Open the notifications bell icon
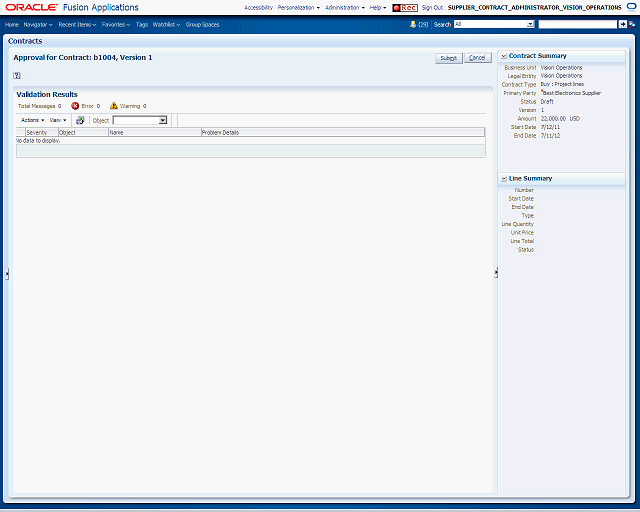The image size is (640, 512). [413, 24]
